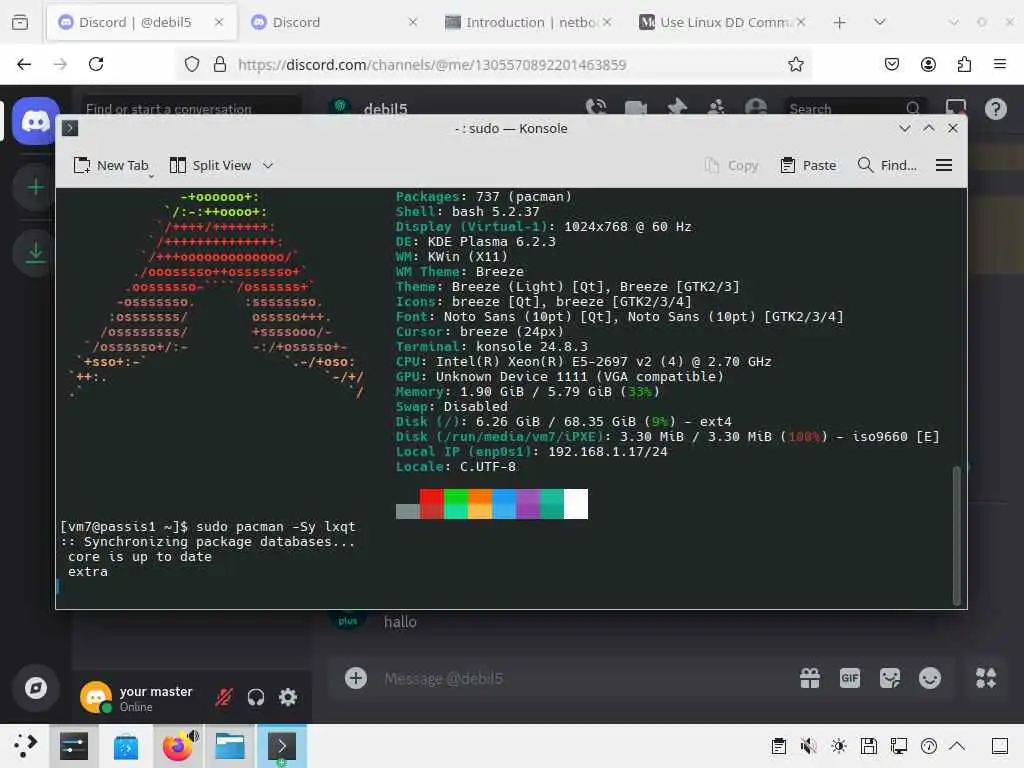Viewport: 1024px width, 768px height.
Task: Open clipboard tray icon
Action: coord(778,746)
